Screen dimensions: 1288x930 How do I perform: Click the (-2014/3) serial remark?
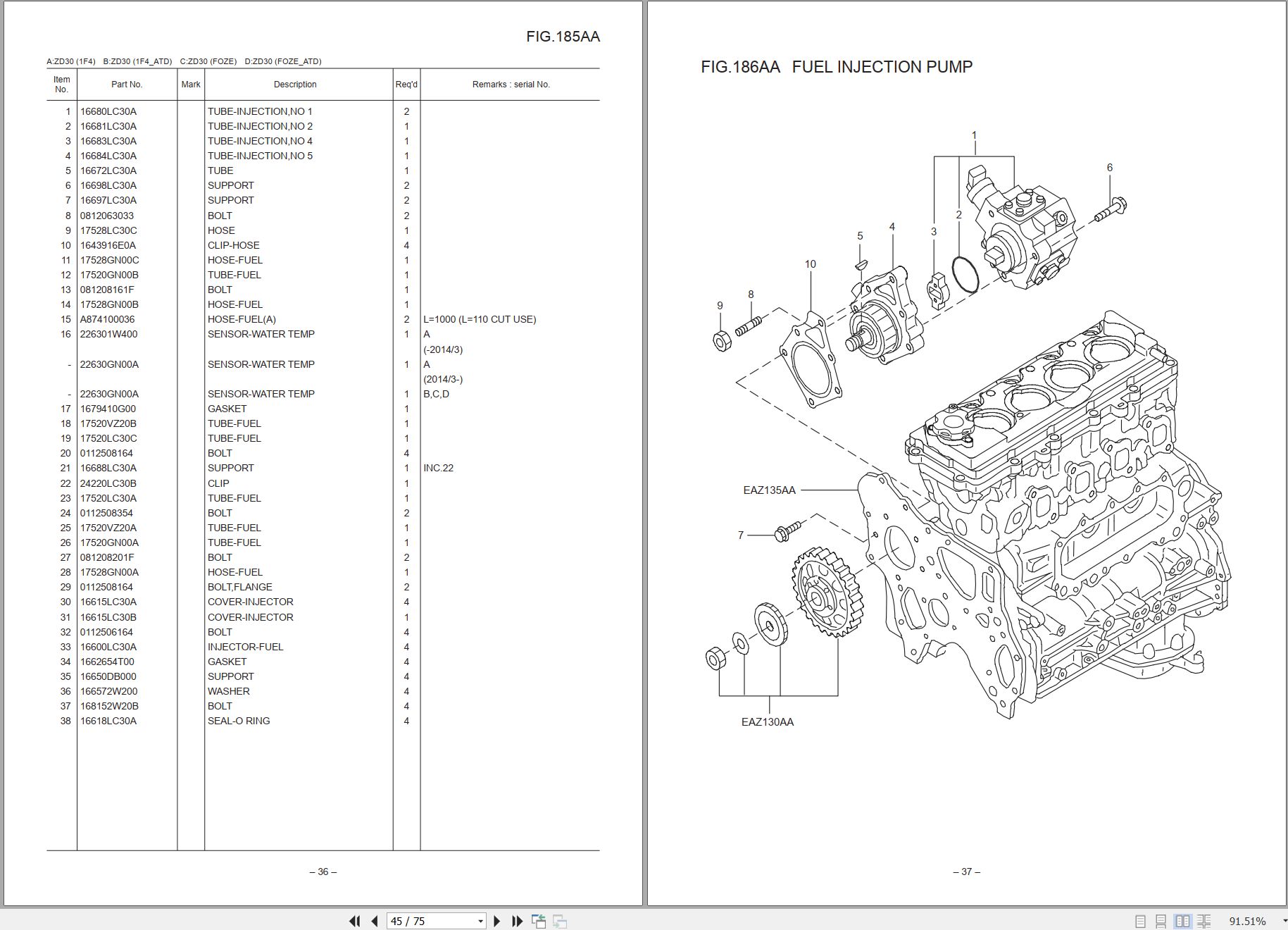pyautogui.click(x=443, y=349)
